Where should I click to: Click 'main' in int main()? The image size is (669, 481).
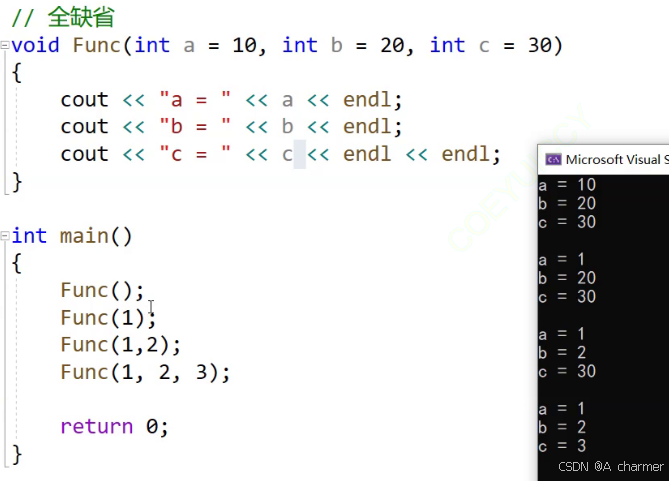click(84, 236)
